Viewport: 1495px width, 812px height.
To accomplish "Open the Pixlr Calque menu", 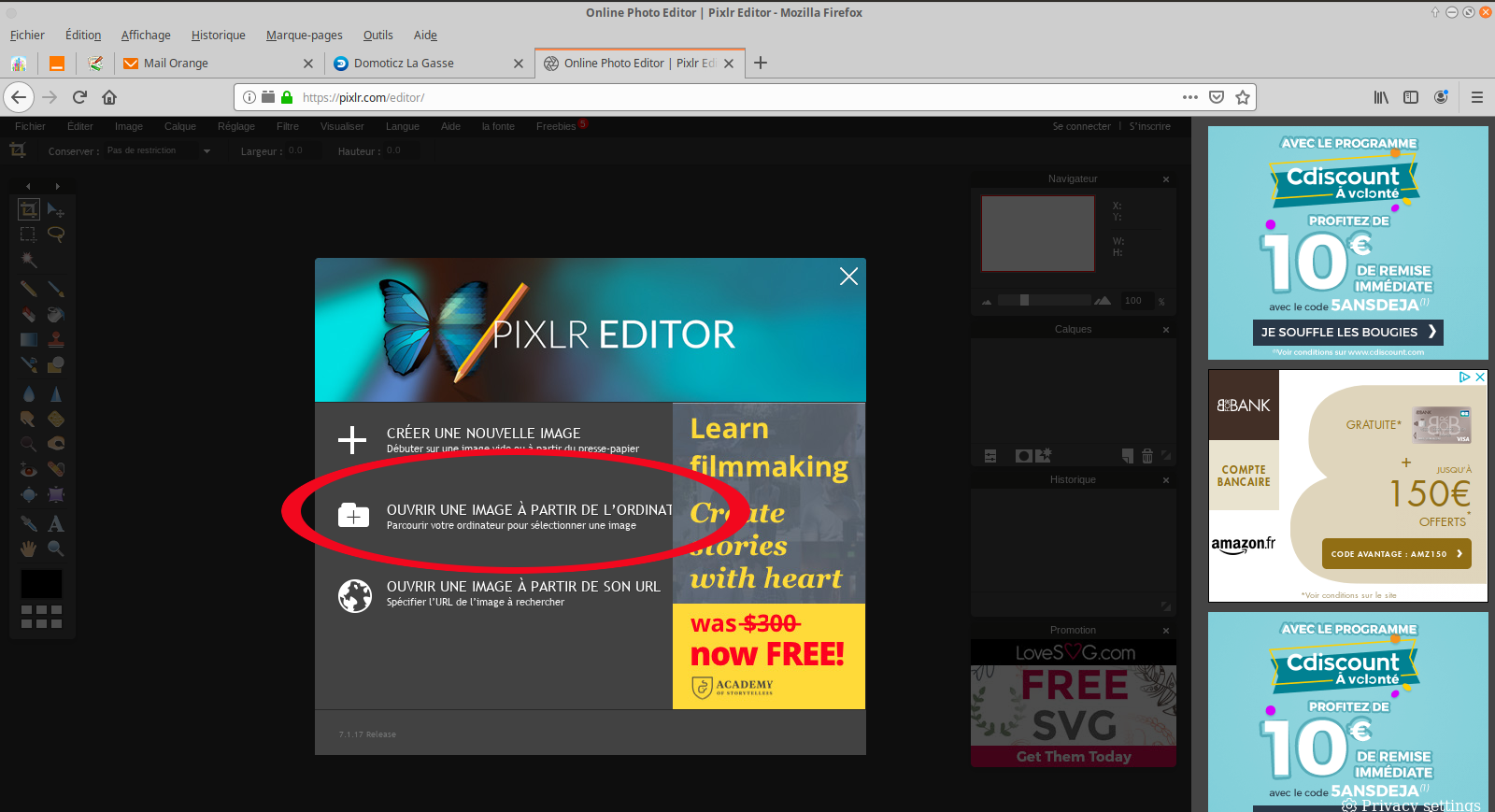I will tap(180, 126).
